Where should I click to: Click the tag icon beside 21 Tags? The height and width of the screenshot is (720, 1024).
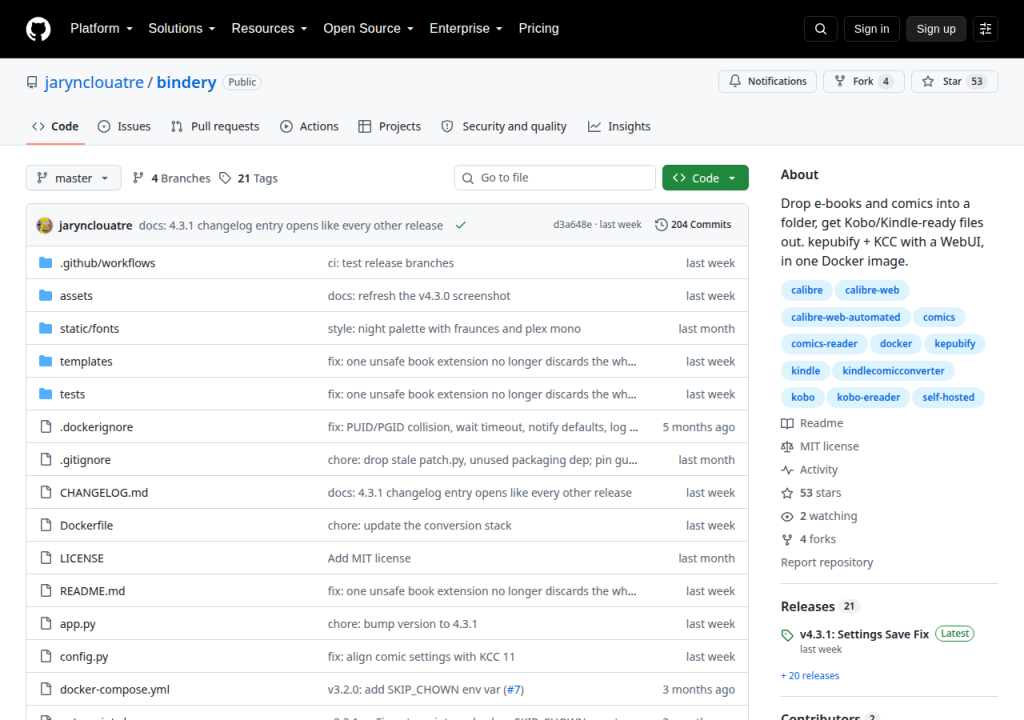[225, 178]
